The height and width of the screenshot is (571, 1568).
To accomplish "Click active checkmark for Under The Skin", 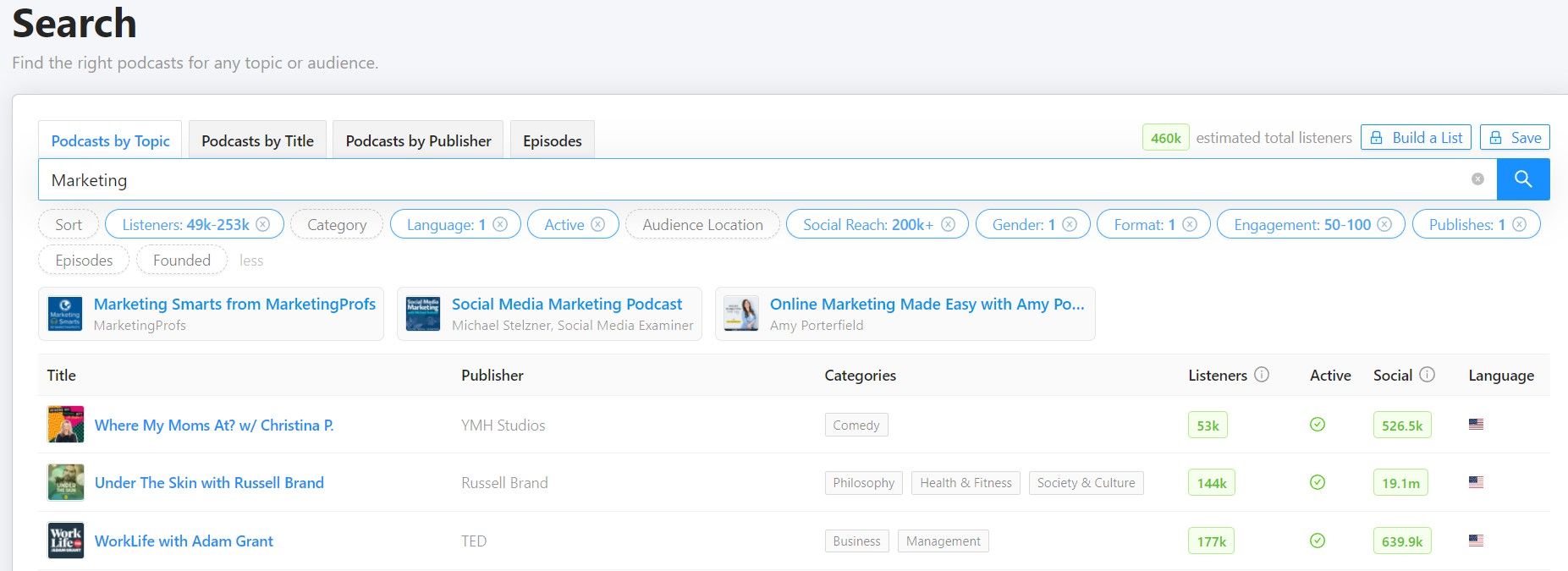I will [x=1318, y=482].
